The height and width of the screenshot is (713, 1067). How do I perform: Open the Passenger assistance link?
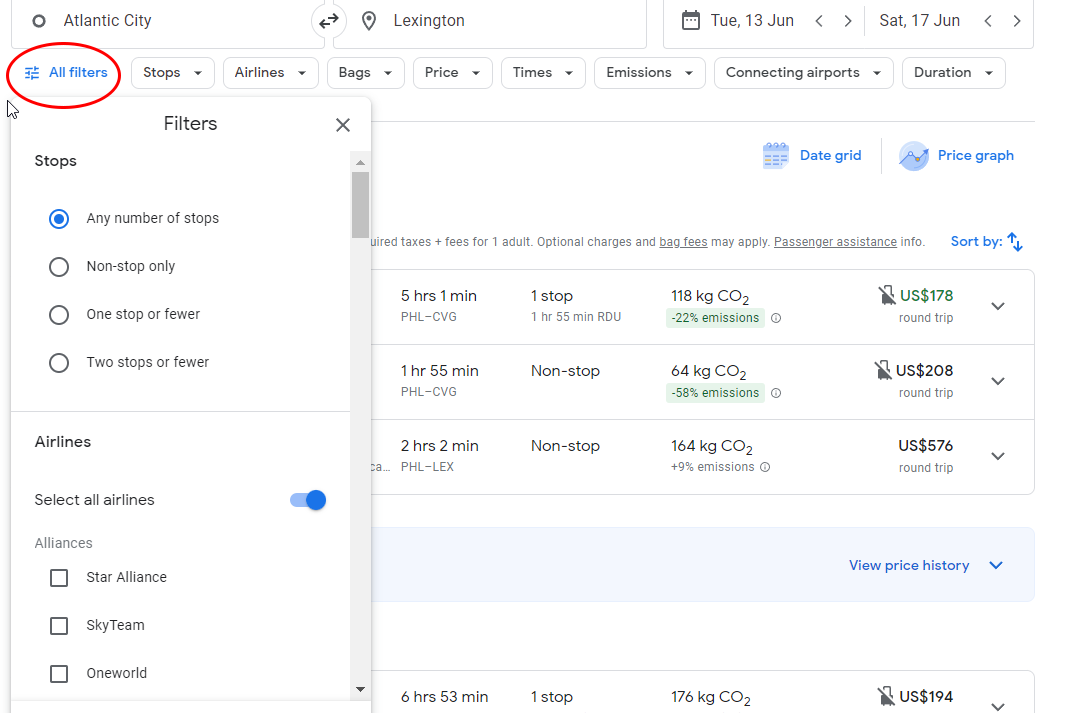click(x=834, y=242)
